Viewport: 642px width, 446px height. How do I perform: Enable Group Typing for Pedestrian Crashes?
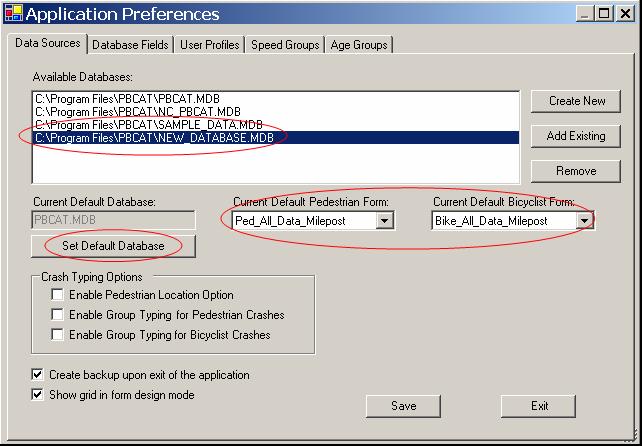pos(58,315)
